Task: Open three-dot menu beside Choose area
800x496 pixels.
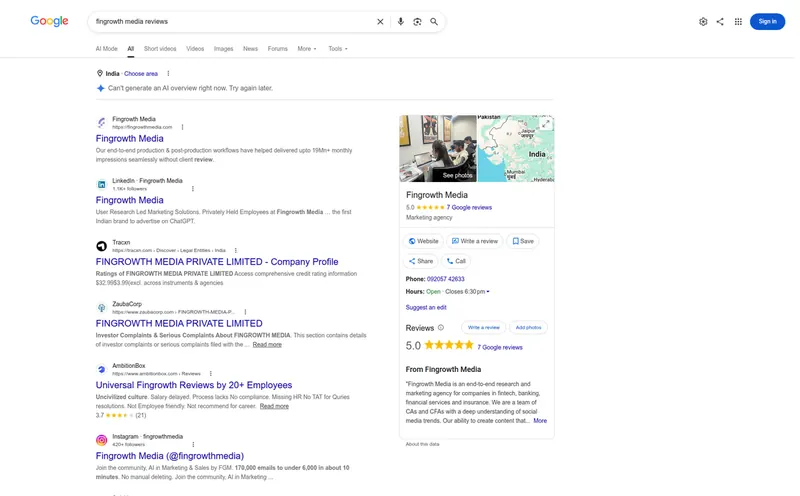Action: coord(168,73)
